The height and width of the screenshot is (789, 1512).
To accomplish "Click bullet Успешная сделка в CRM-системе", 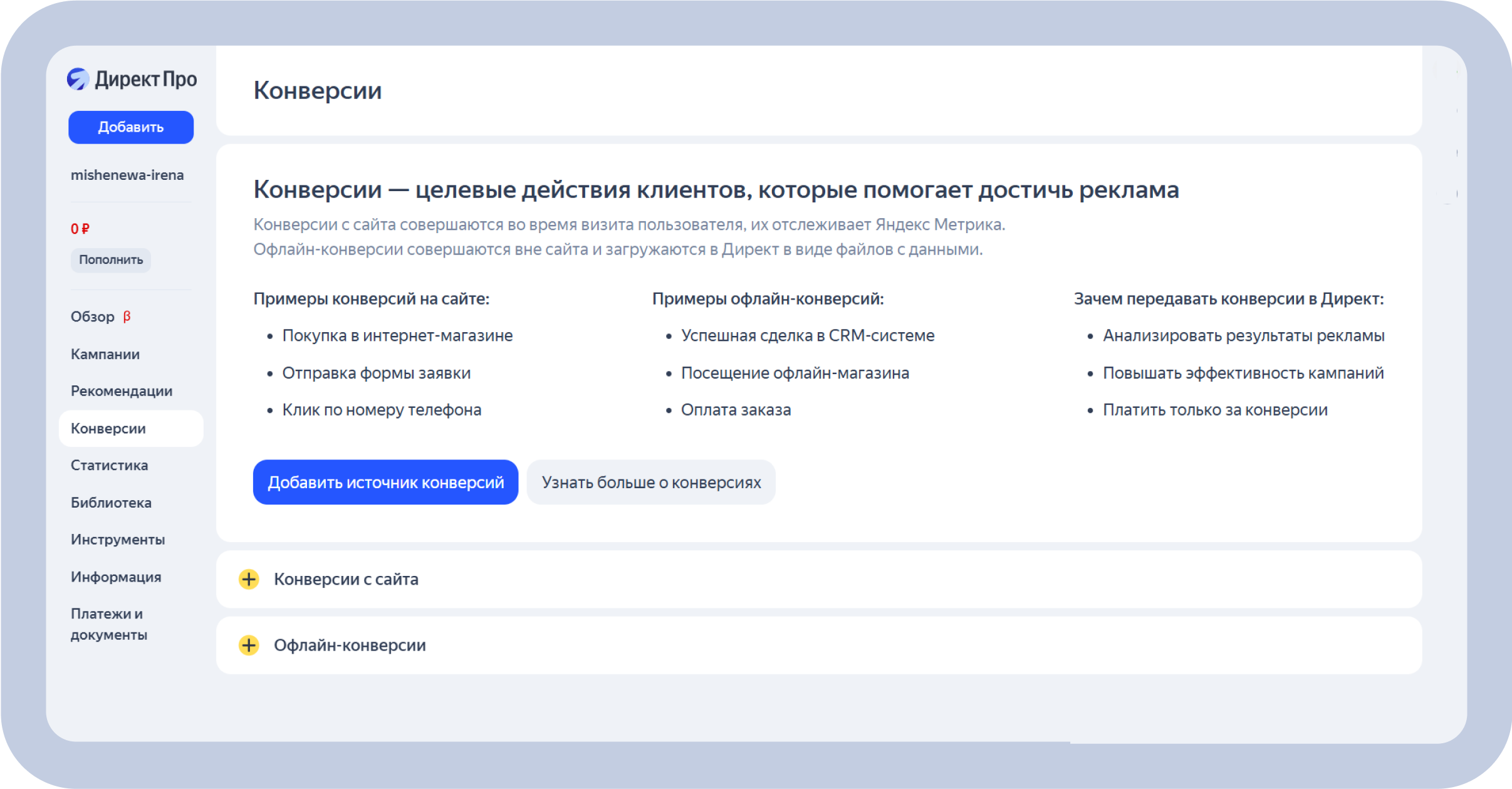I will [x=808, y=336].
